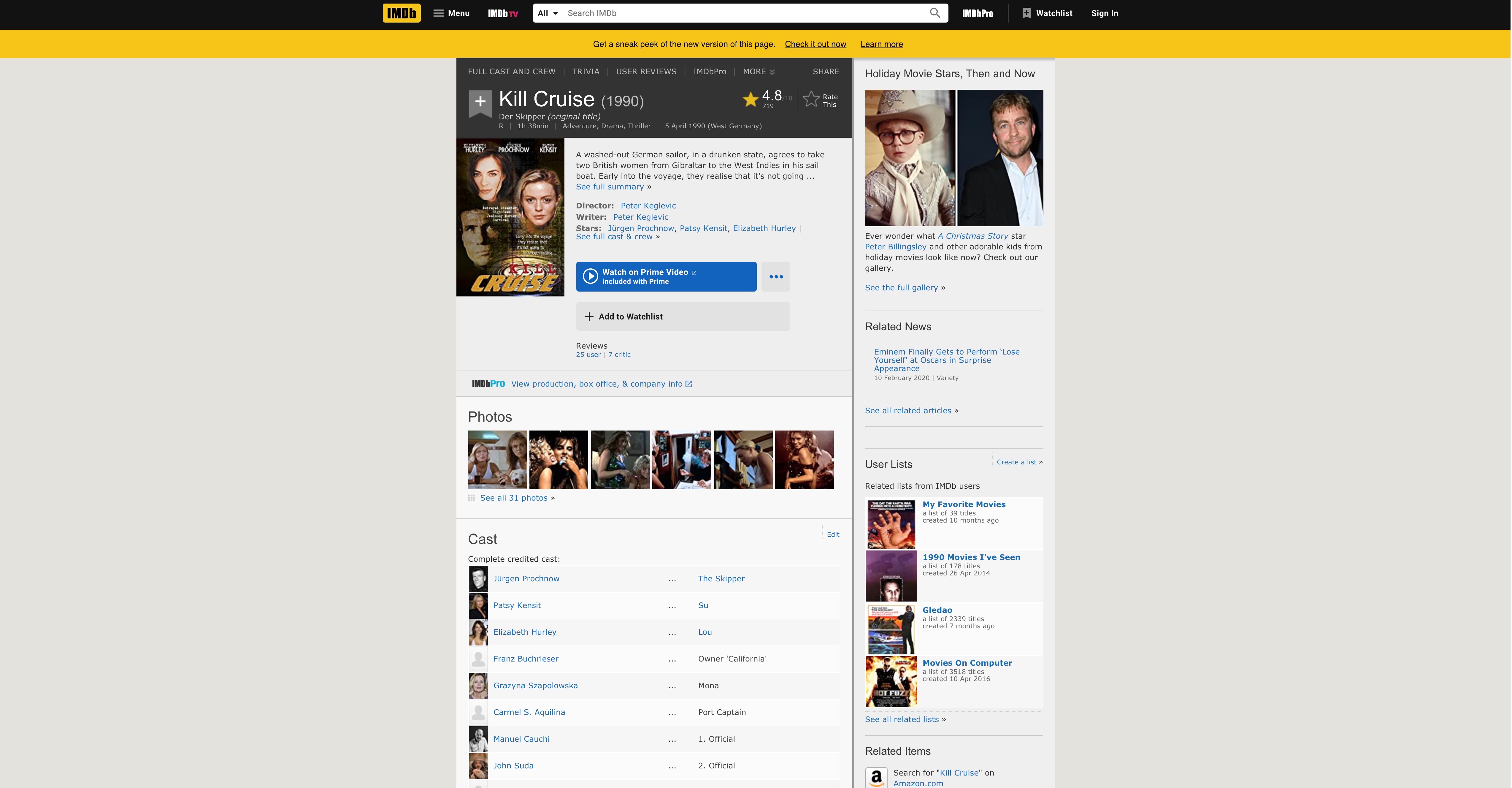1512x788 pixels.
Task: Open the FULL CAST AND CREW tab
Action: click(x=511, y=72)
